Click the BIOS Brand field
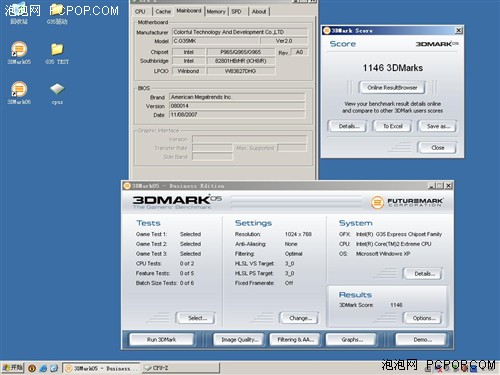 coord(237,97)
